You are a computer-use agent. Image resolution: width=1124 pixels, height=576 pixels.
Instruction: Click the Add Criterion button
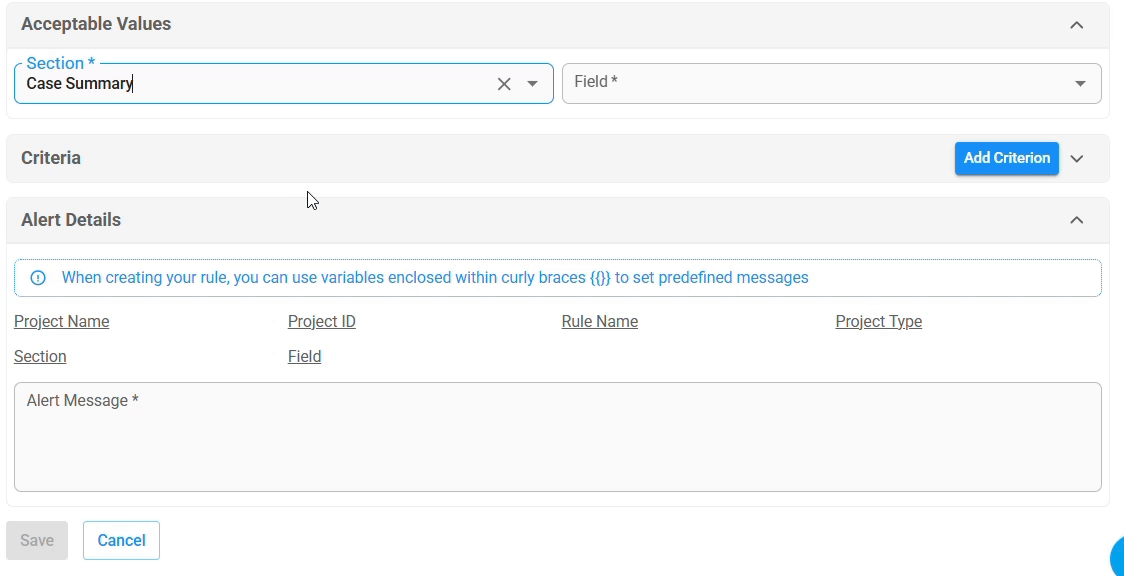tap(1006, 158)
